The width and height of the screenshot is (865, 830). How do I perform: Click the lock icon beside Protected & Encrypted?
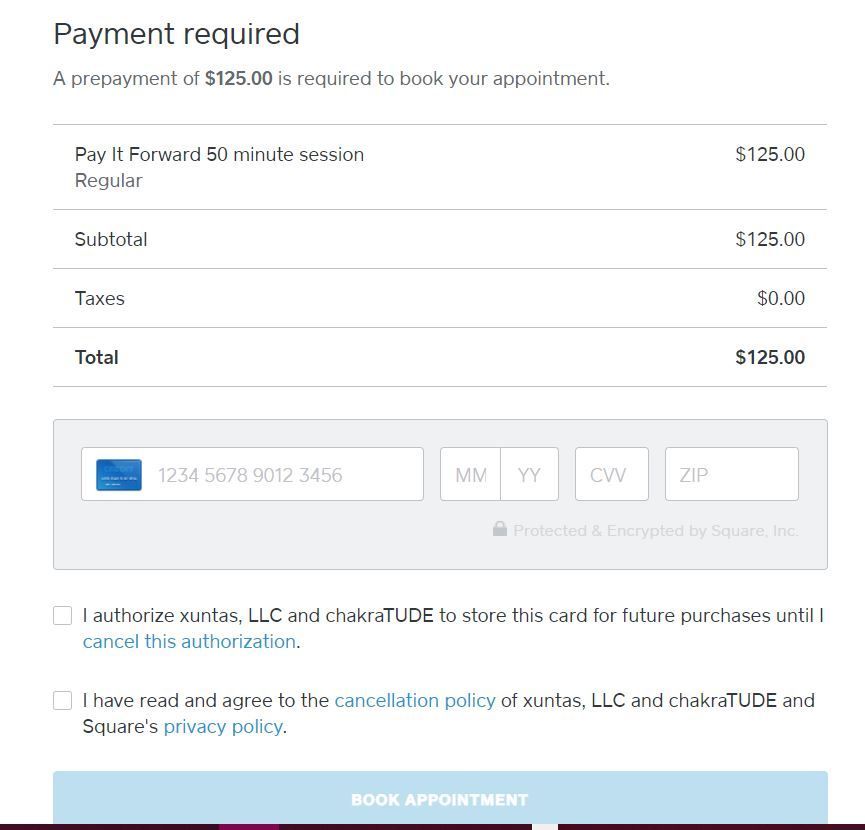point(500,529)
